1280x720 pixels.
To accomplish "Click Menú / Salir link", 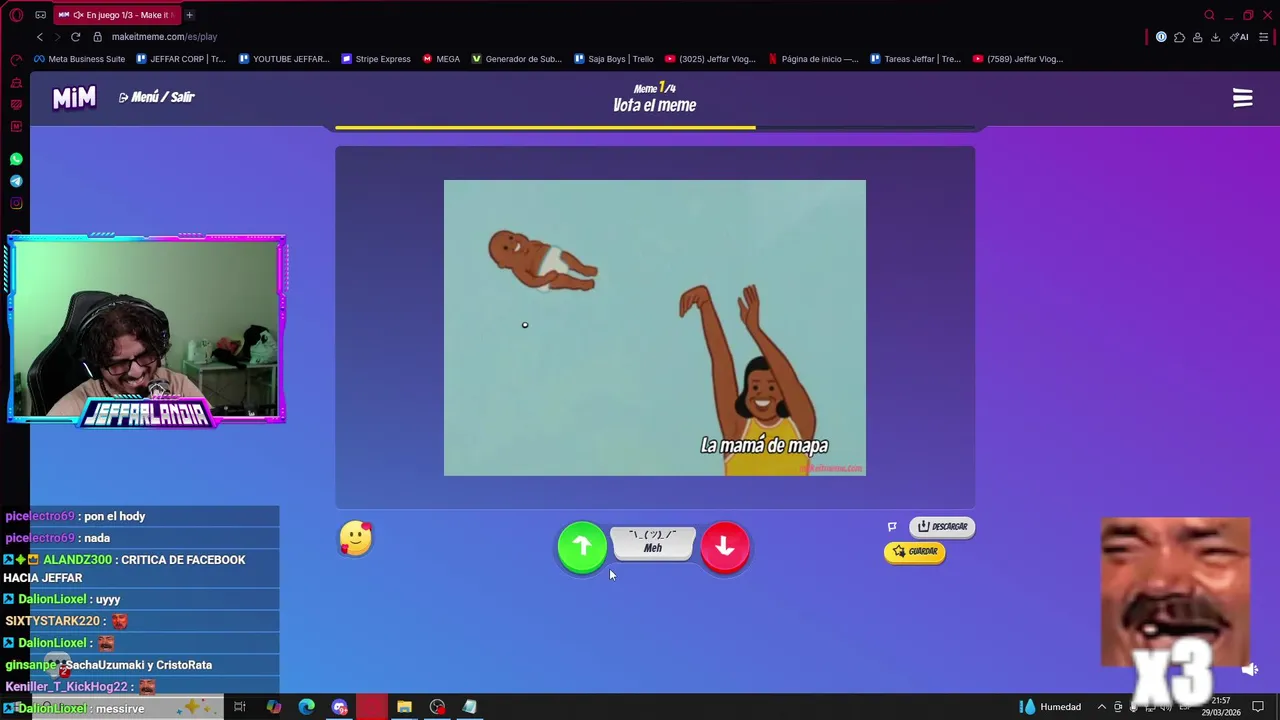I will [156, 97].
